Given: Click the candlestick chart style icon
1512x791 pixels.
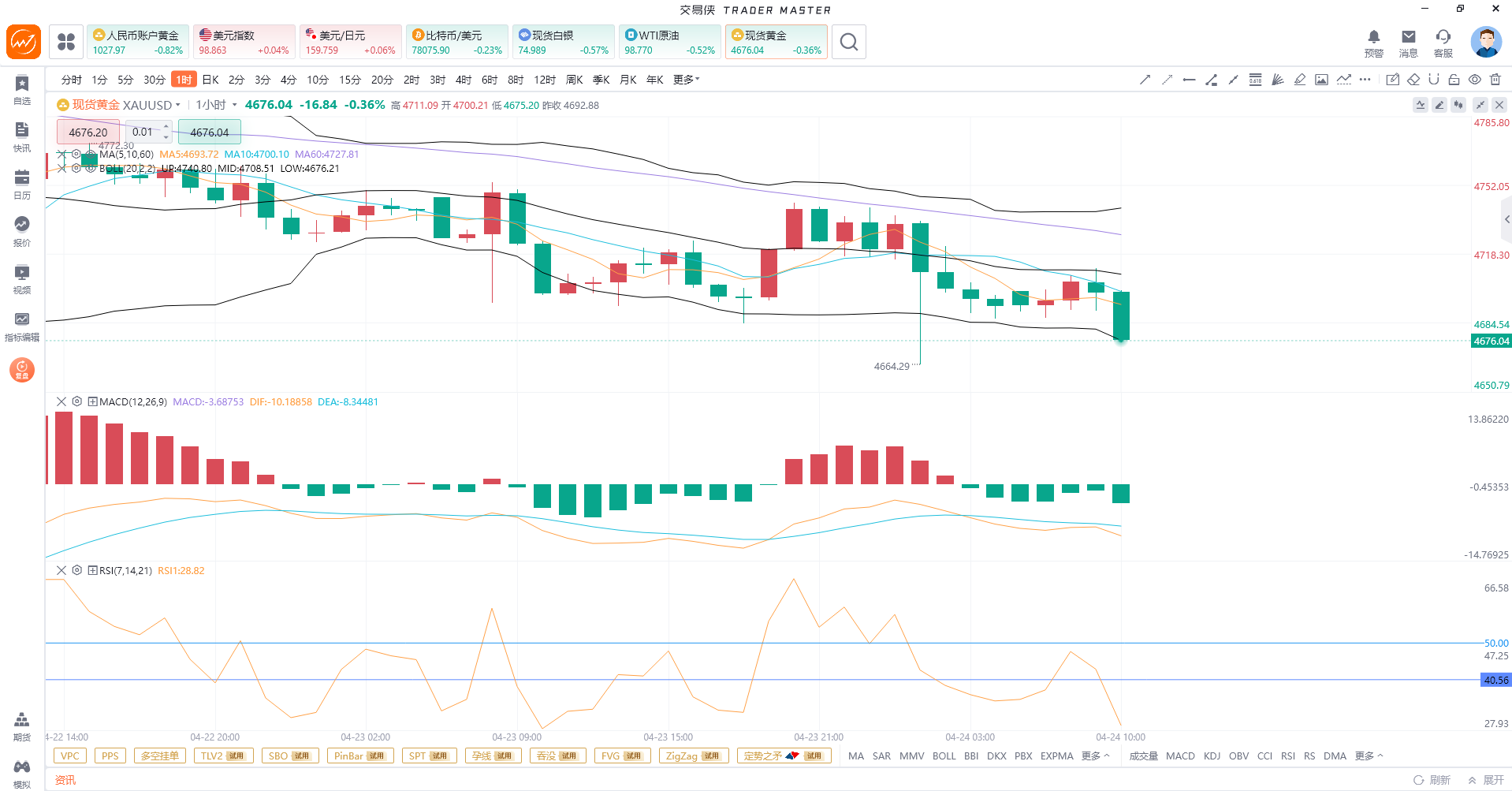Looking at the screenshot, I should 1459,105.
